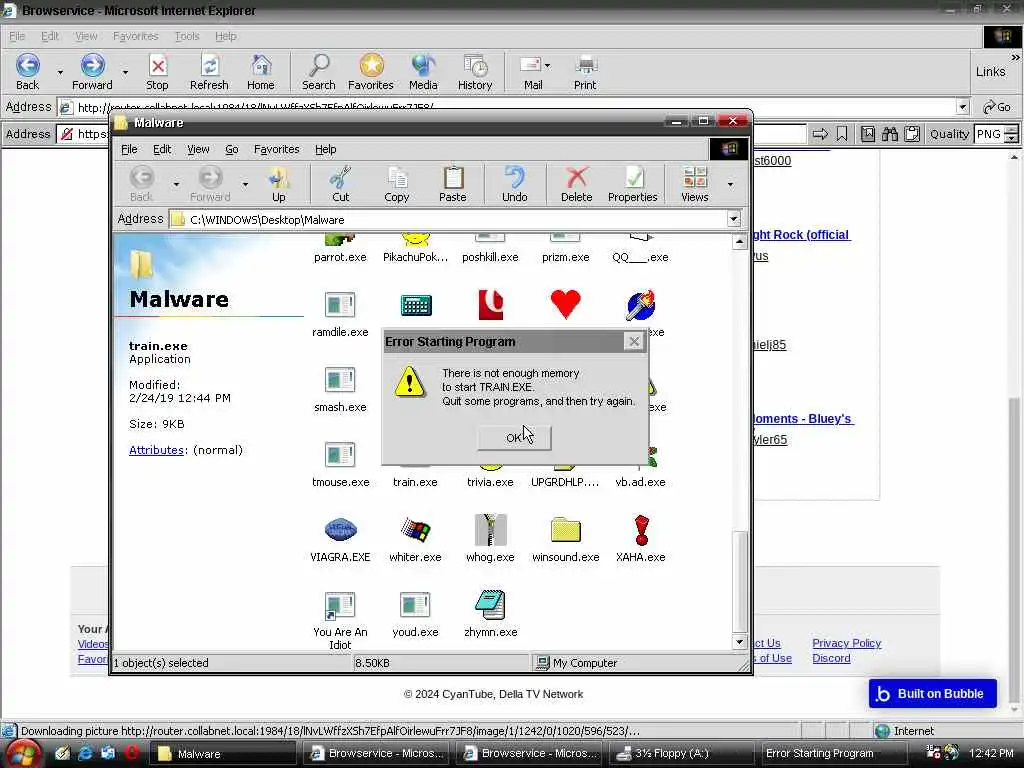Click the Built on Bubble badge
This screenshot has width=1024, height=768.
tap(933, 694)
